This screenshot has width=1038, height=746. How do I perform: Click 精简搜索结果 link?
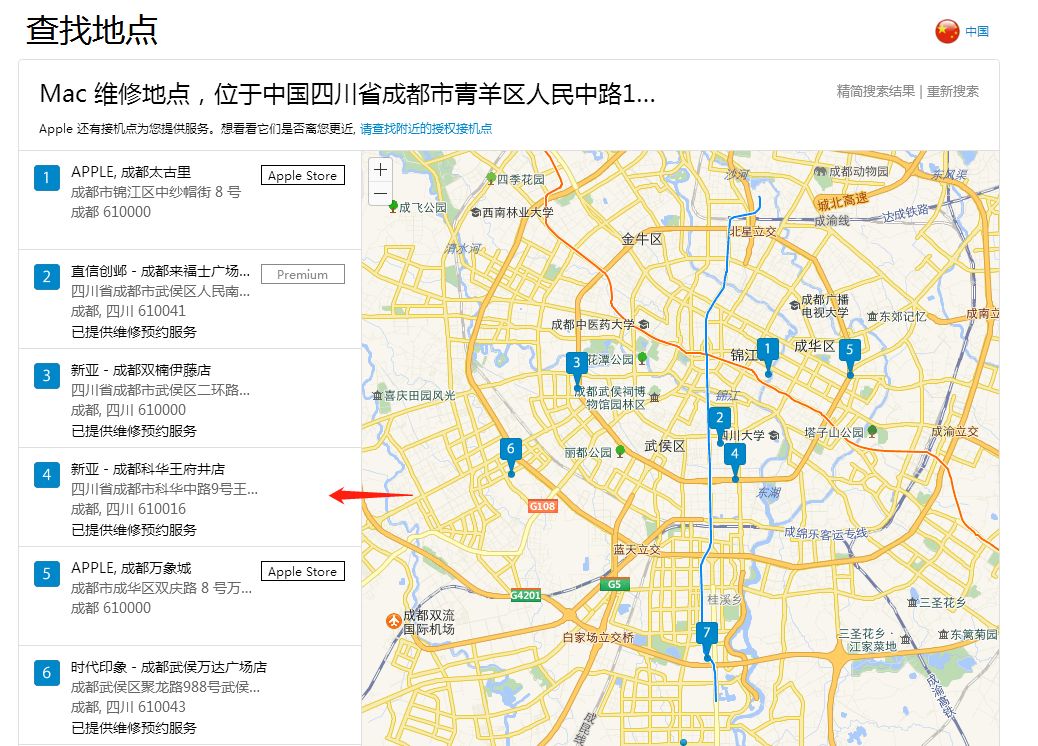(x=875, y=91)
